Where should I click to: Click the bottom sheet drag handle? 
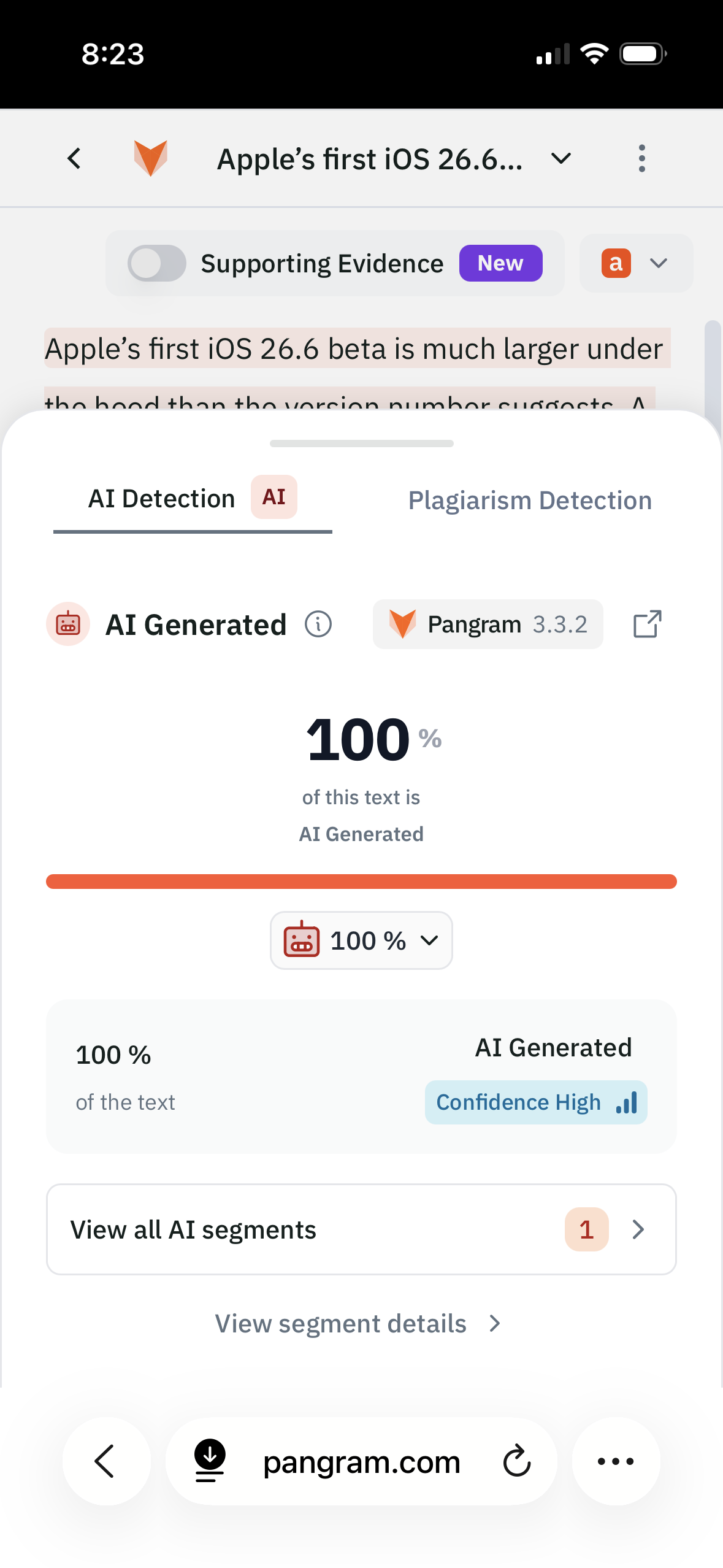coord(361,443)
